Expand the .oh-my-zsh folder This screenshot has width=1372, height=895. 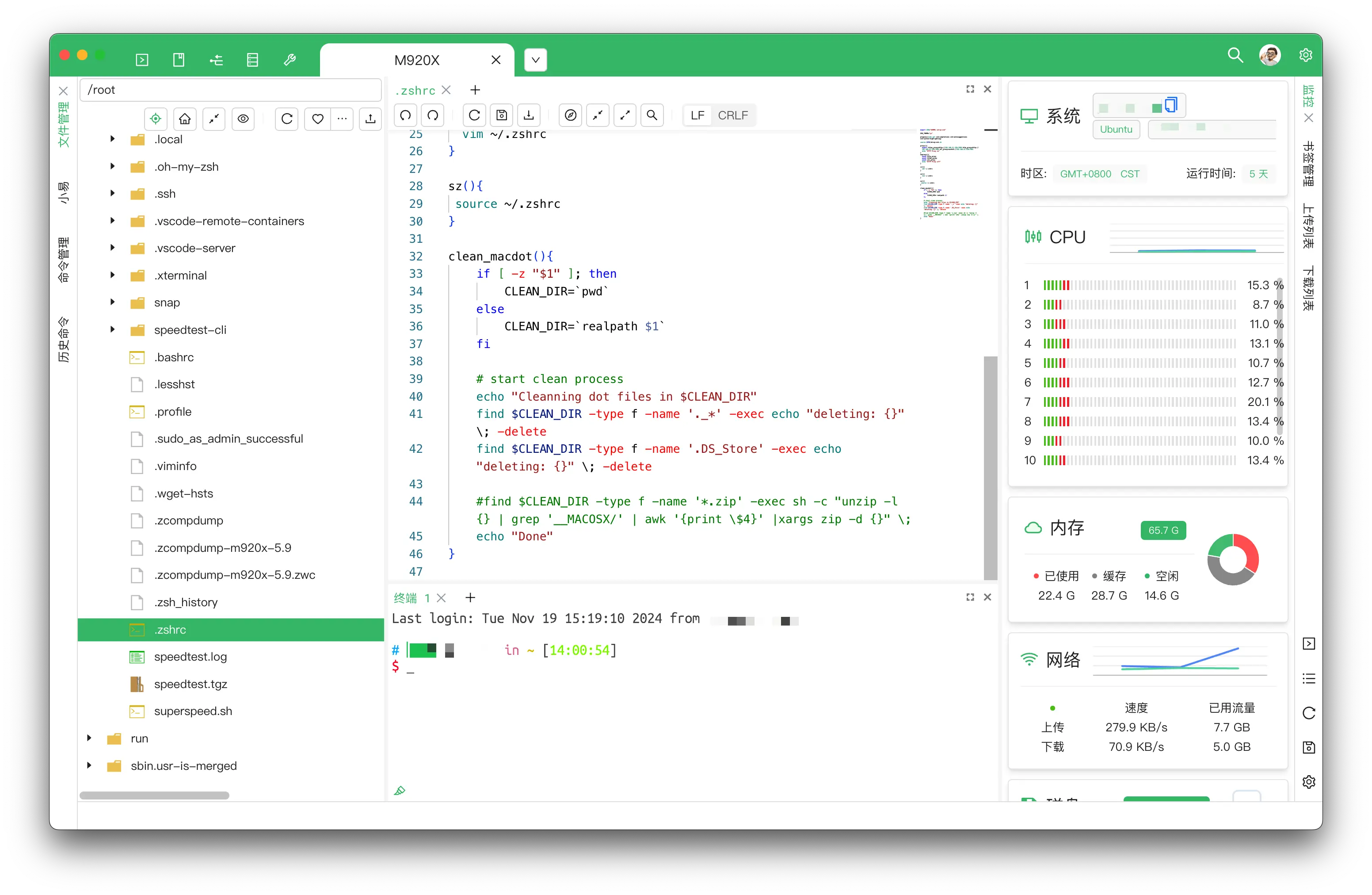(112, 167)
